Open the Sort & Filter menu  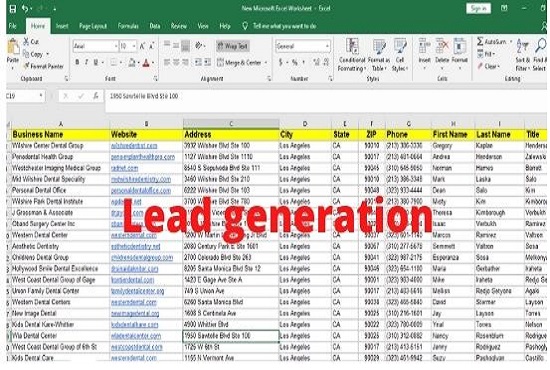(x=522, y=55)
